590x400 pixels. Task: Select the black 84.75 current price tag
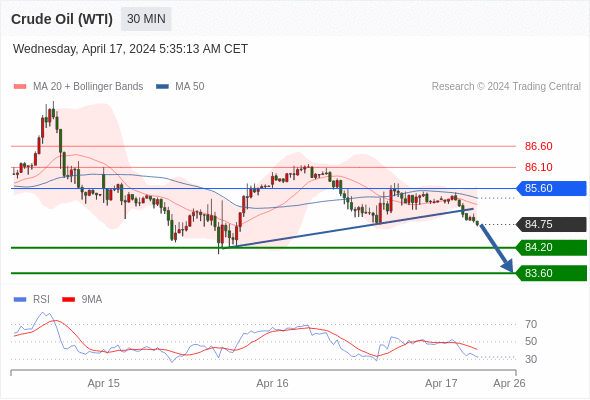point(551,224)
